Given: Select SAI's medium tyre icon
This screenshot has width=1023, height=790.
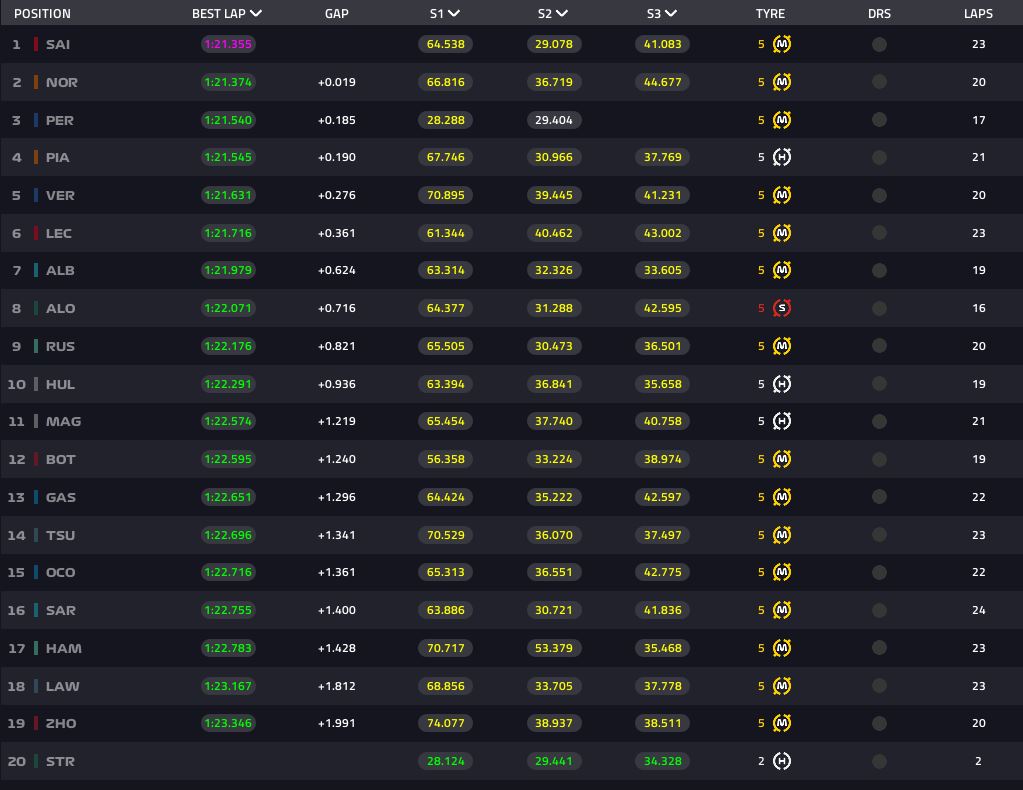Looking at the screenshot, I should [x=781, y=44].
